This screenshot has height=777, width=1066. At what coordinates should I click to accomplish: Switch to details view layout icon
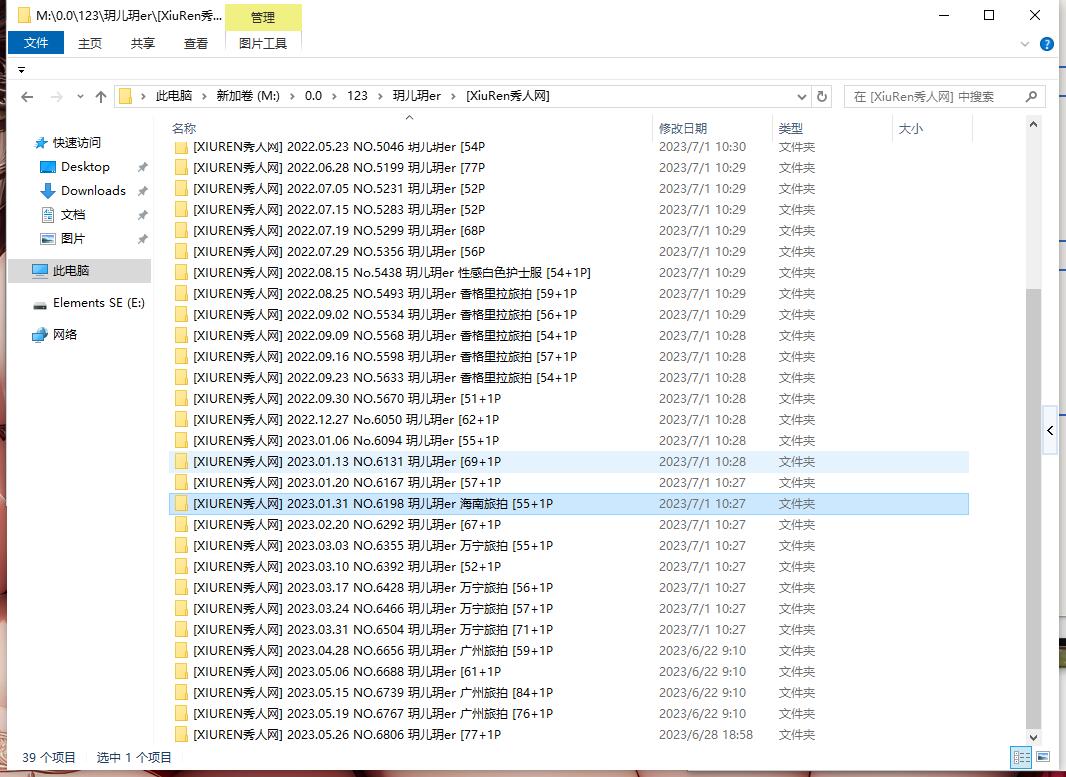point(1021,757)
